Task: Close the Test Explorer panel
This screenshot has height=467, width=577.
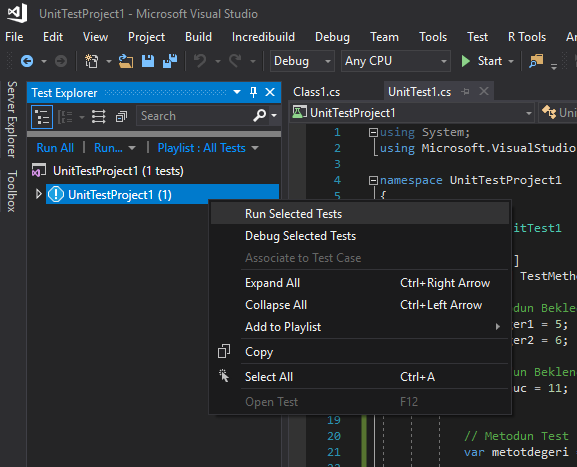Action: pos(270,92)
